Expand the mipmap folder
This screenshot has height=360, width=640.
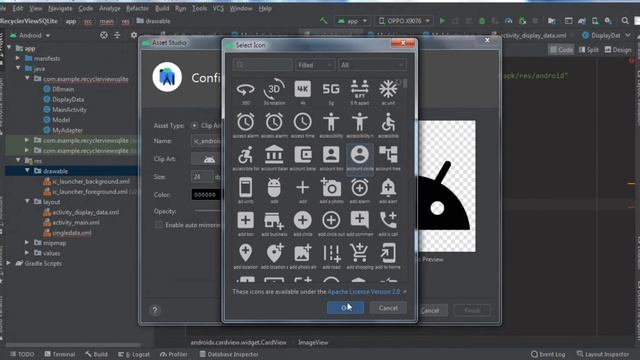point(27,243)
